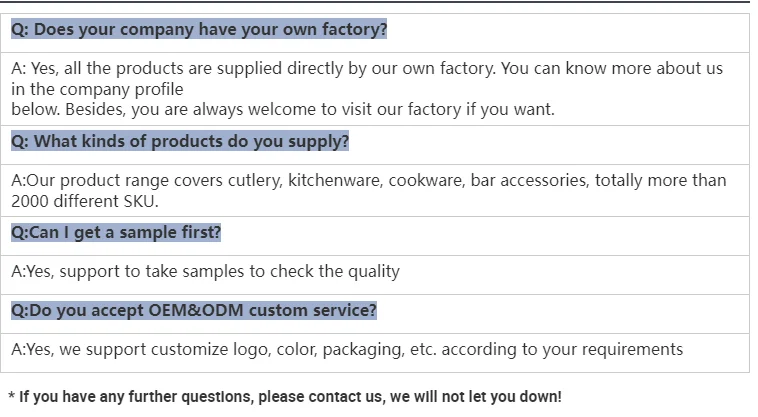The width and height of the screenshot is (758, 417).
Task: Click the answer about taking samples to check quality
Action: click(x=205, y=271)
